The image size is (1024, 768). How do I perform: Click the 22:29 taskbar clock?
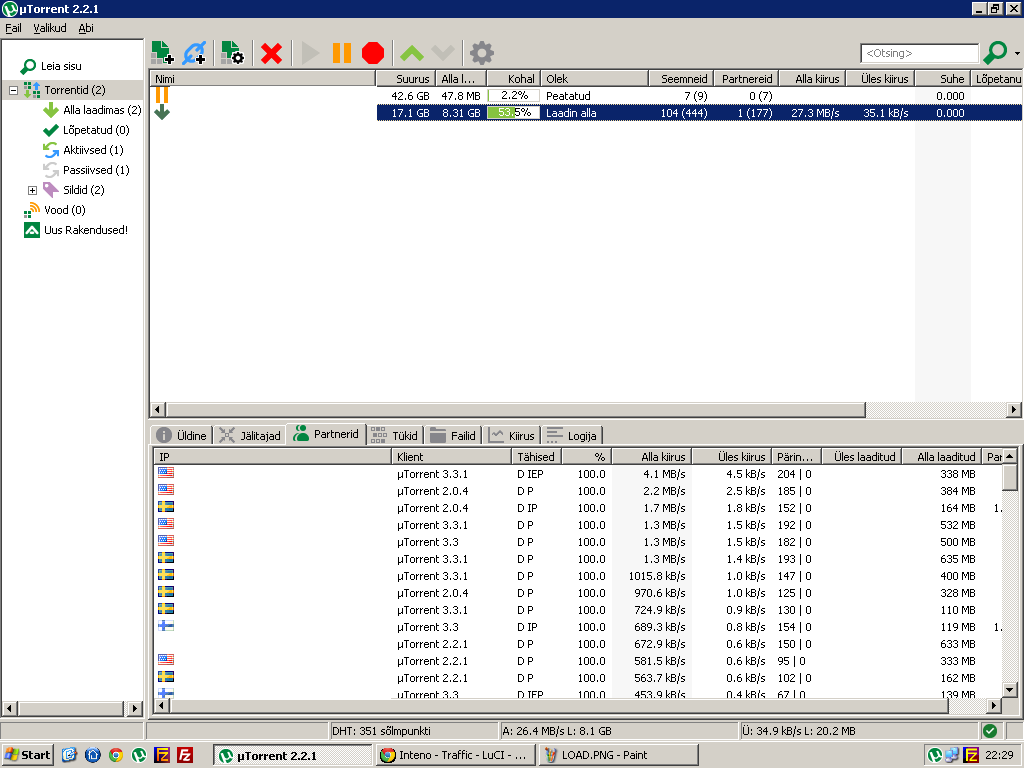click(999, 755)
